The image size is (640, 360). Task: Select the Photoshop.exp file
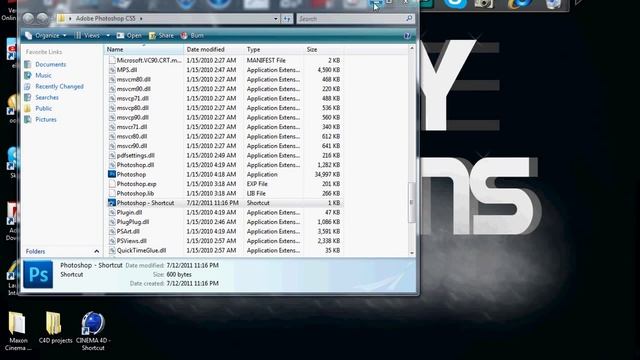click(x=136, y=184)
